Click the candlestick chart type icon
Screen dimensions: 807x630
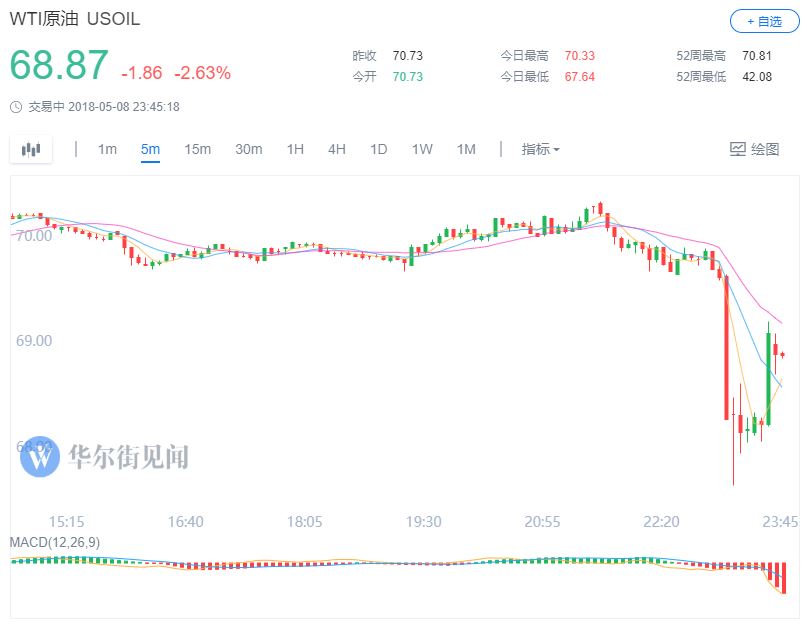31,149
